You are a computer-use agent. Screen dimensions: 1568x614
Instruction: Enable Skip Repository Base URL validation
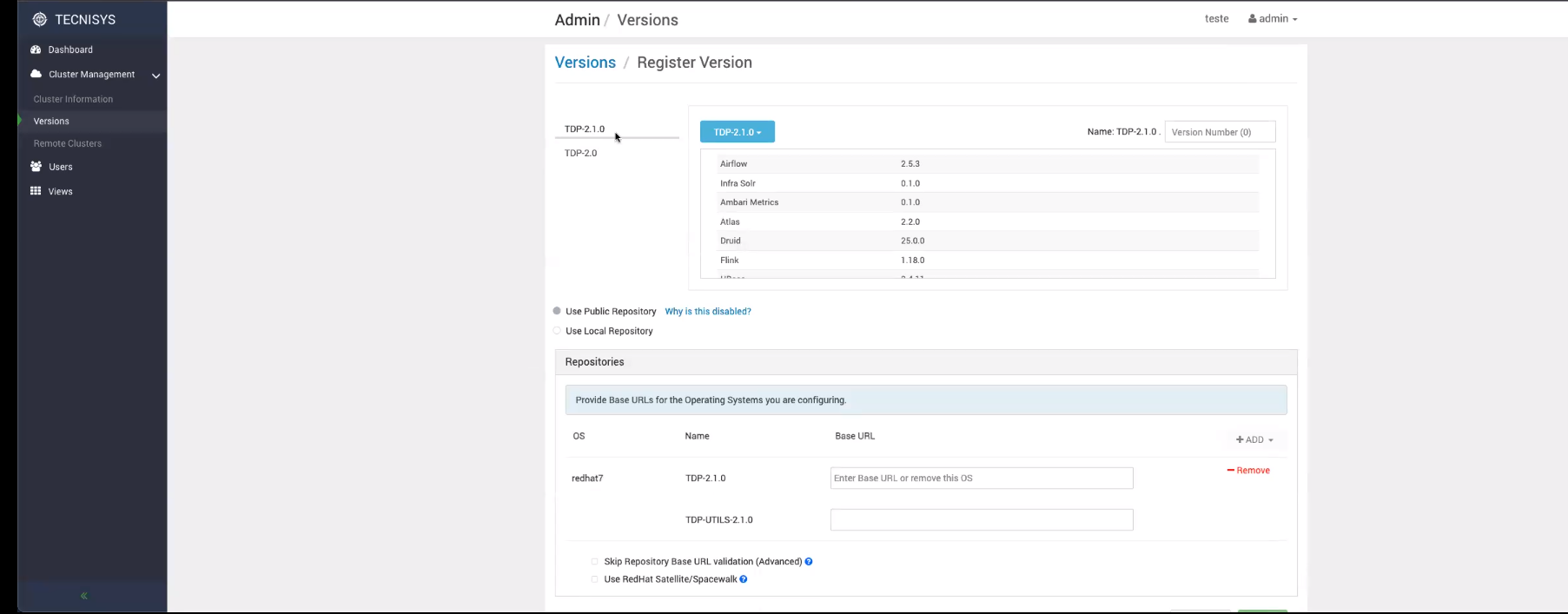tap(595, 562)
